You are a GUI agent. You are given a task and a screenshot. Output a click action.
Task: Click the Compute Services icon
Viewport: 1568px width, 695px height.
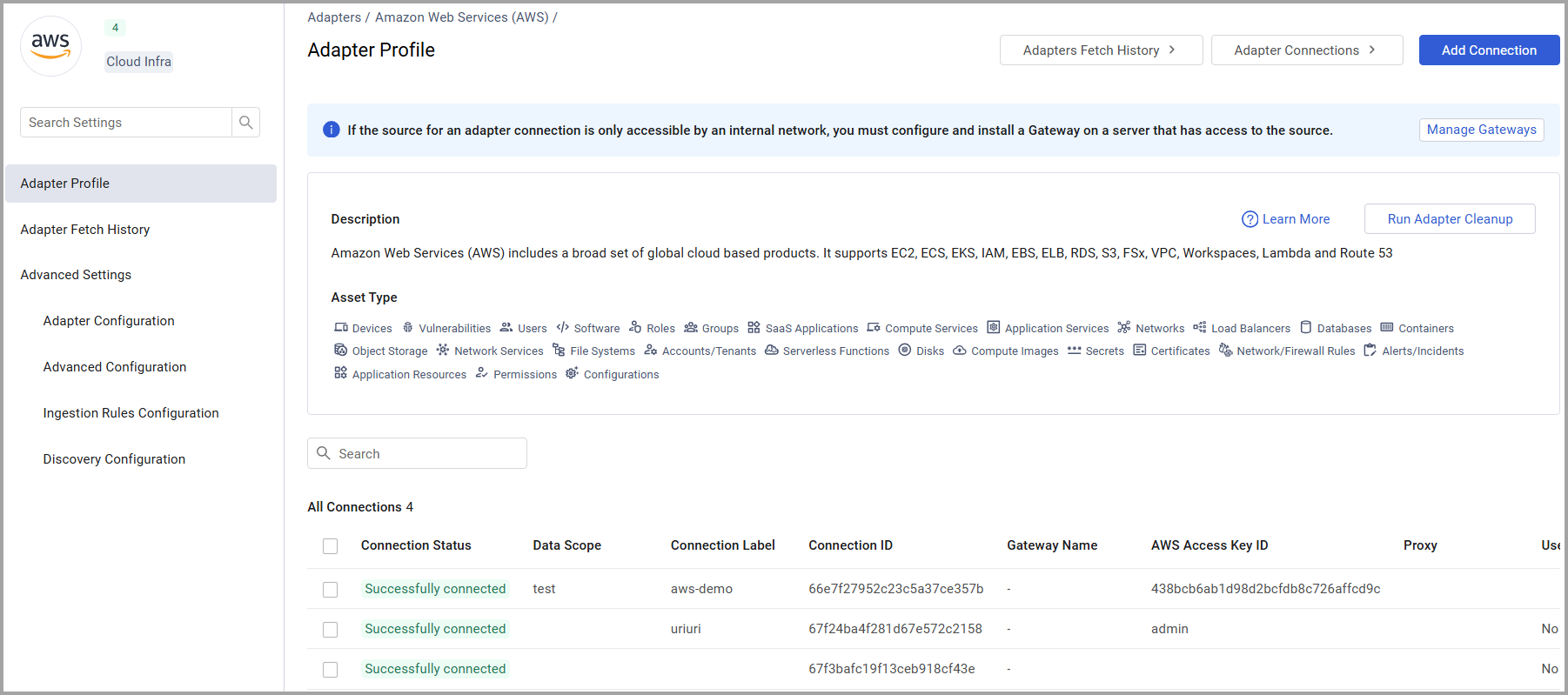(x=874, y=328)
